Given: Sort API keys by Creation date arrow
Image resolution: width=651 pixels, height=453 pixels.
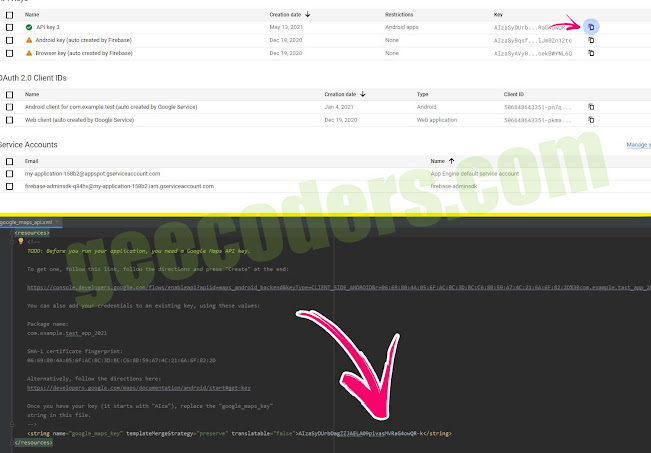Looking at the screenshot, I should coord(306,15).
